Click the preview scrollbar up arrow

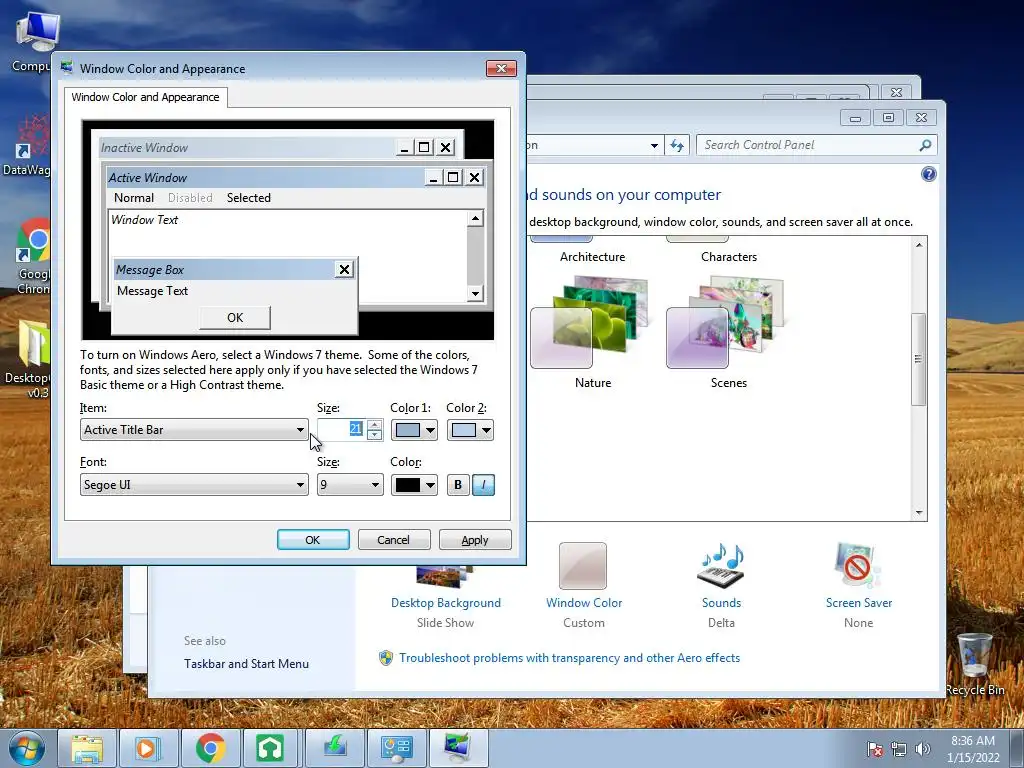click(x=475, y=219)
